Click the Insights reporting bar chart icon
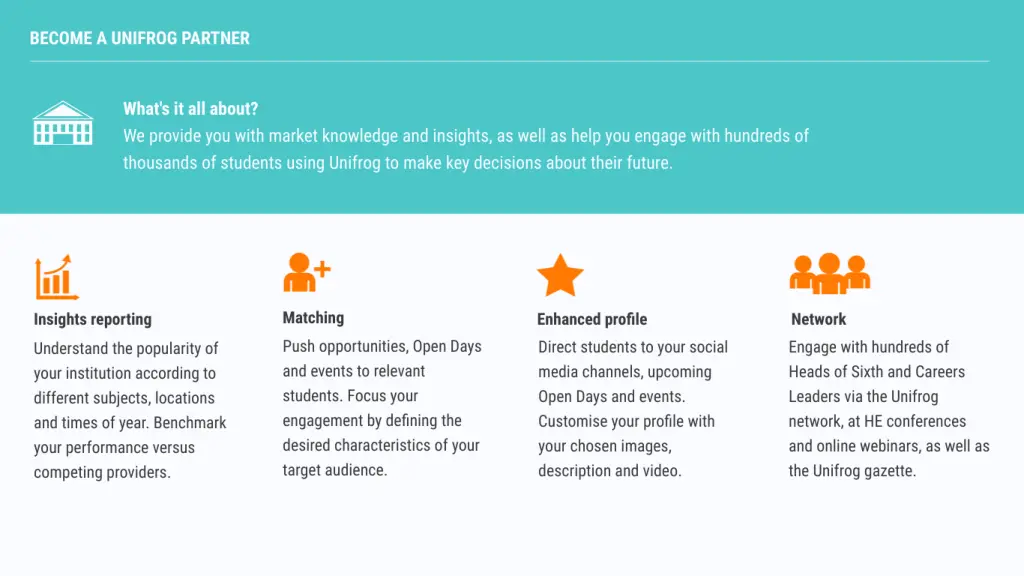1024x576 pixels. [56, 277]
